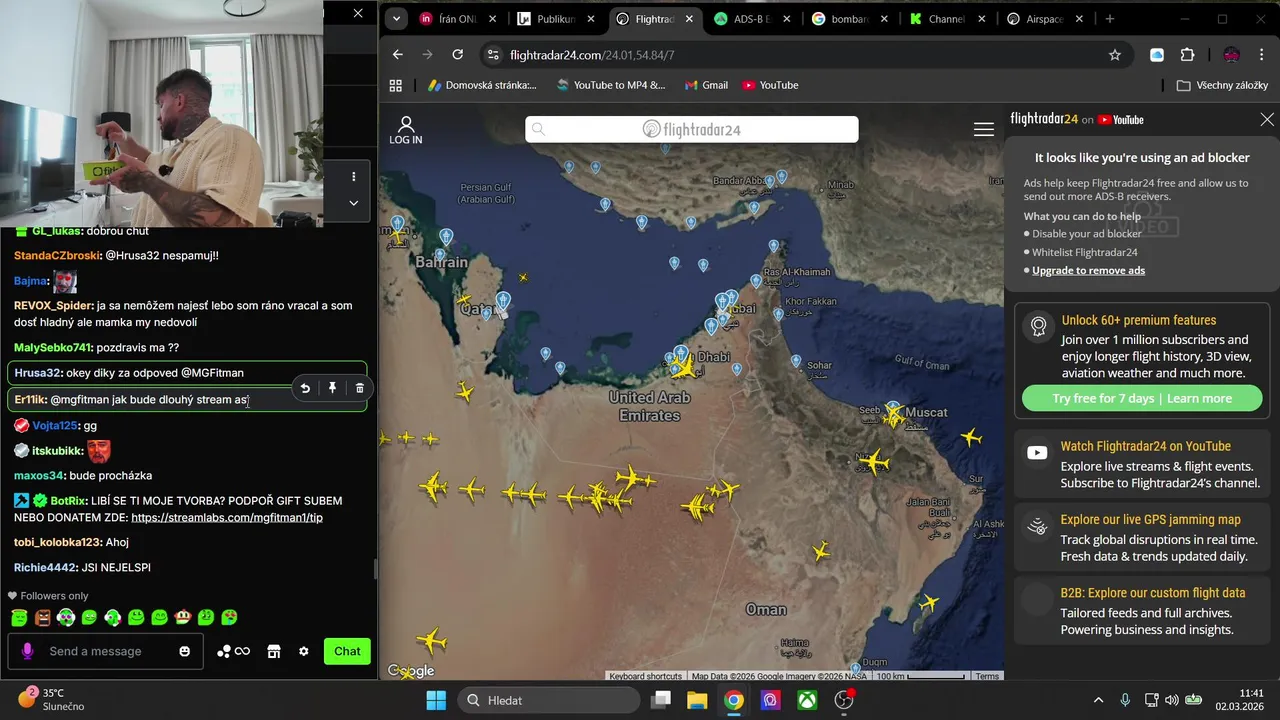Click the mushroom cap emote
The width and height of the screenshot is (1280, 720).
click(x=183, y=618)
